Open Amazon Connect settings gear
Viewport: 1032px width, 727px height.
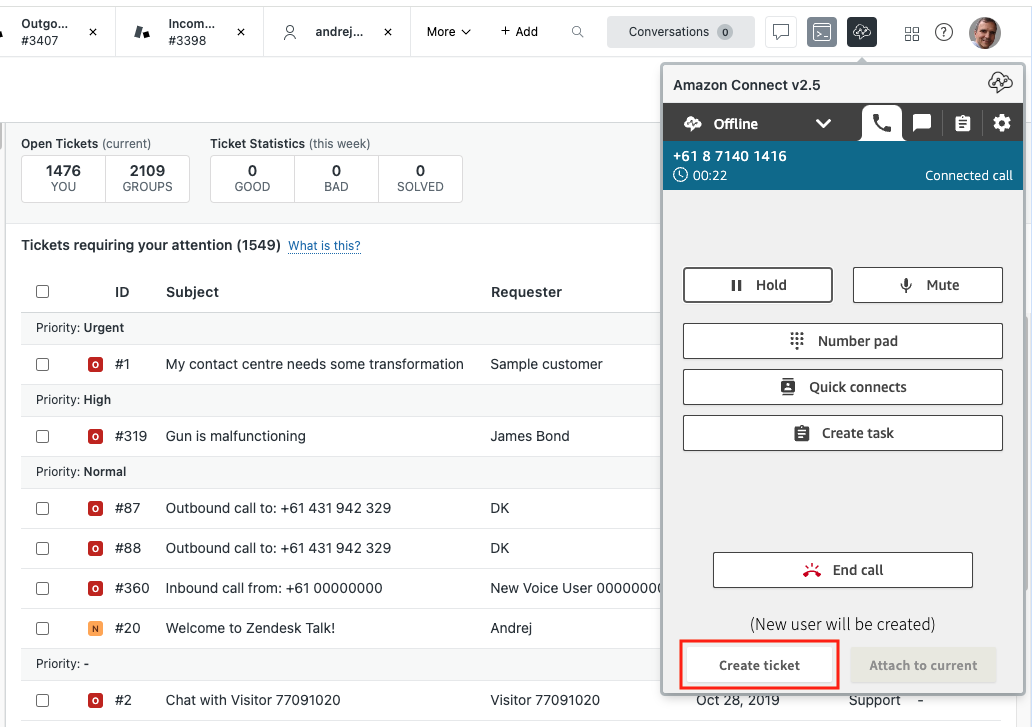(1002, 123)
